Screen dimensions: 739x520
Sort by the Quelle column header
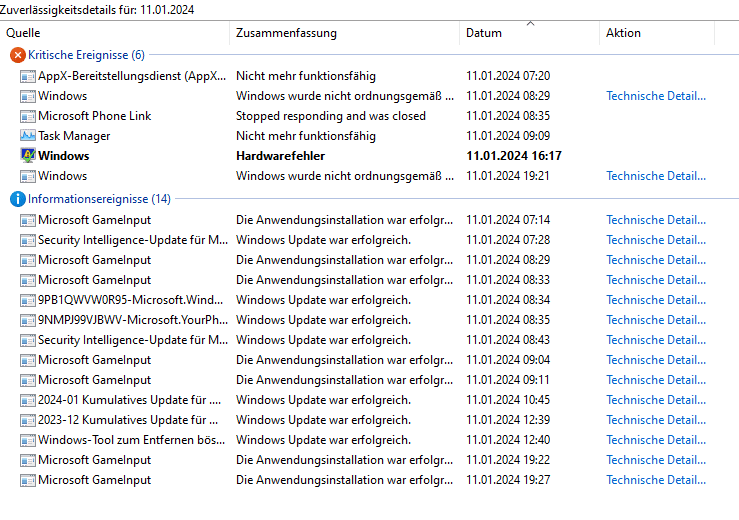click(115, 33)
